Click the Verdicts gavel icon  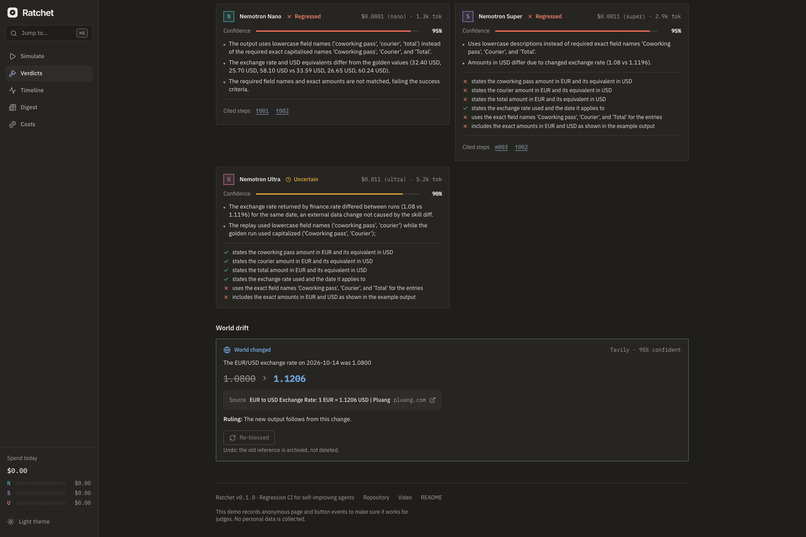[x=12, y=73]
